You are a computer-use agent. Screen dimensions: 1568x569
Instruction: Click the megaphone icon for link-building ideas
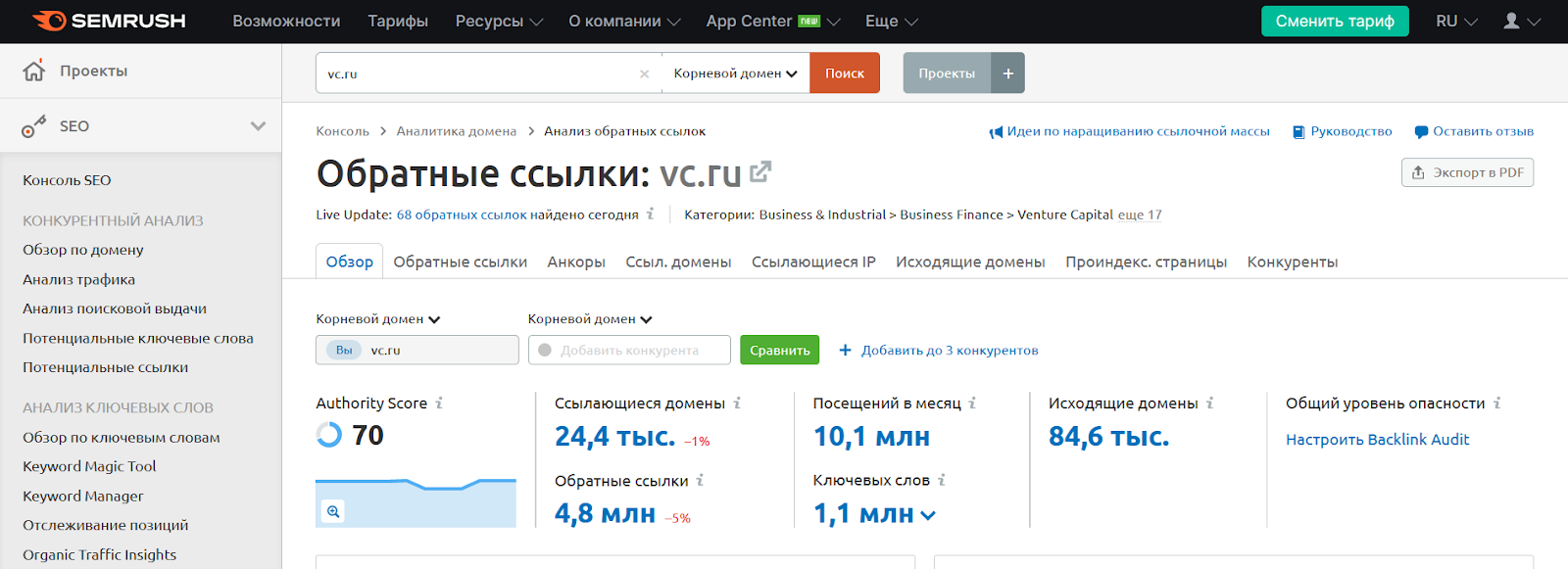click(996, 132)
